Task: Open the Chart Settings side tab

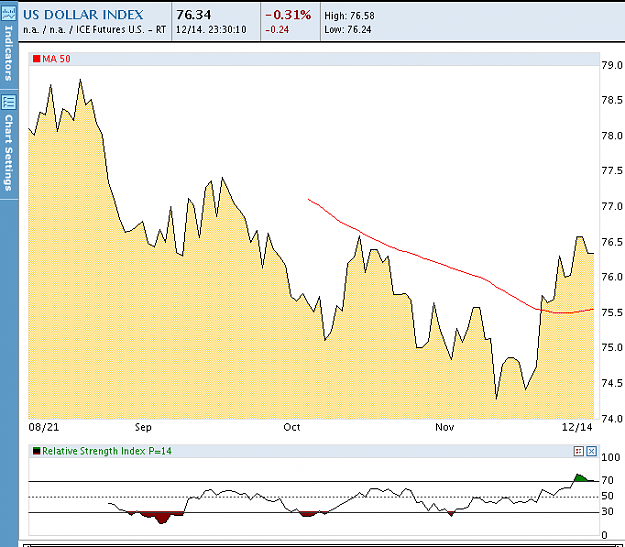Action: tap(9, 145)
